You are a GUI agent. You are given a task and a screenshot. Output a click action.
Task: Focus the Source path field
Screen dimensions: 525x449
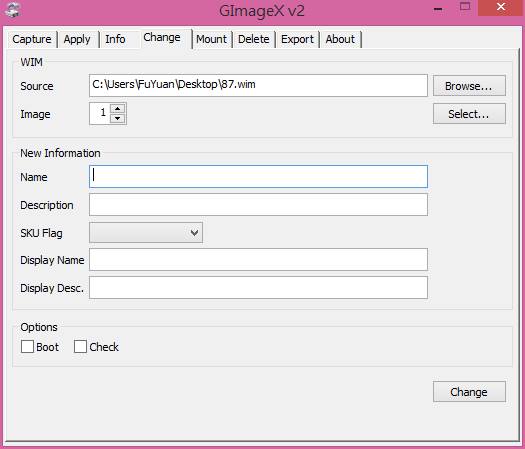tap(258, 85)
